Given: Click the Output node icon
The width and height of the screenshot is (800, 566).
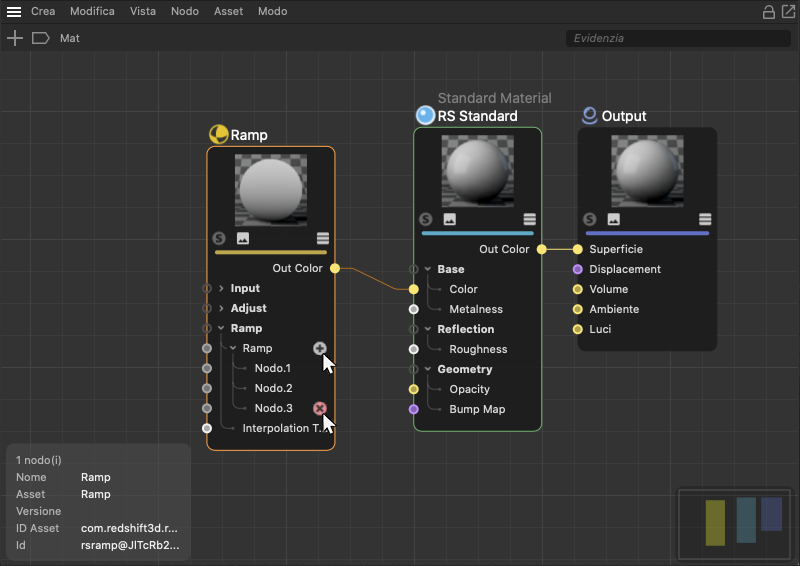Looking at the screenshot, I should coord(589,115).
